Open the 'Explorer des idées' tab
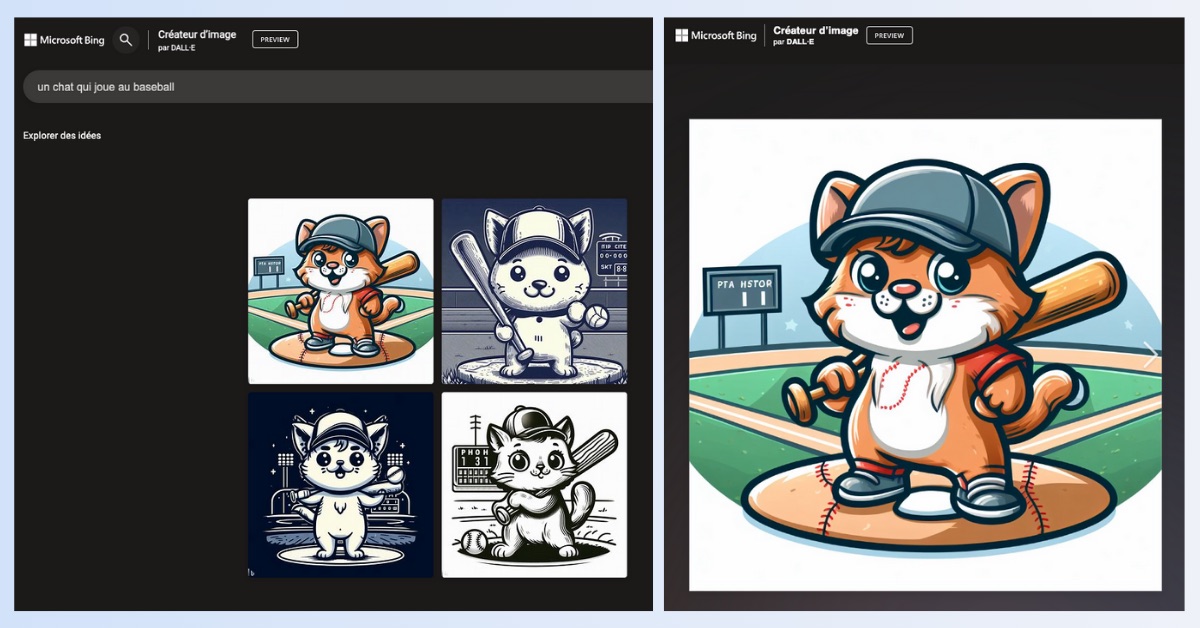 [x=62, y=136]
